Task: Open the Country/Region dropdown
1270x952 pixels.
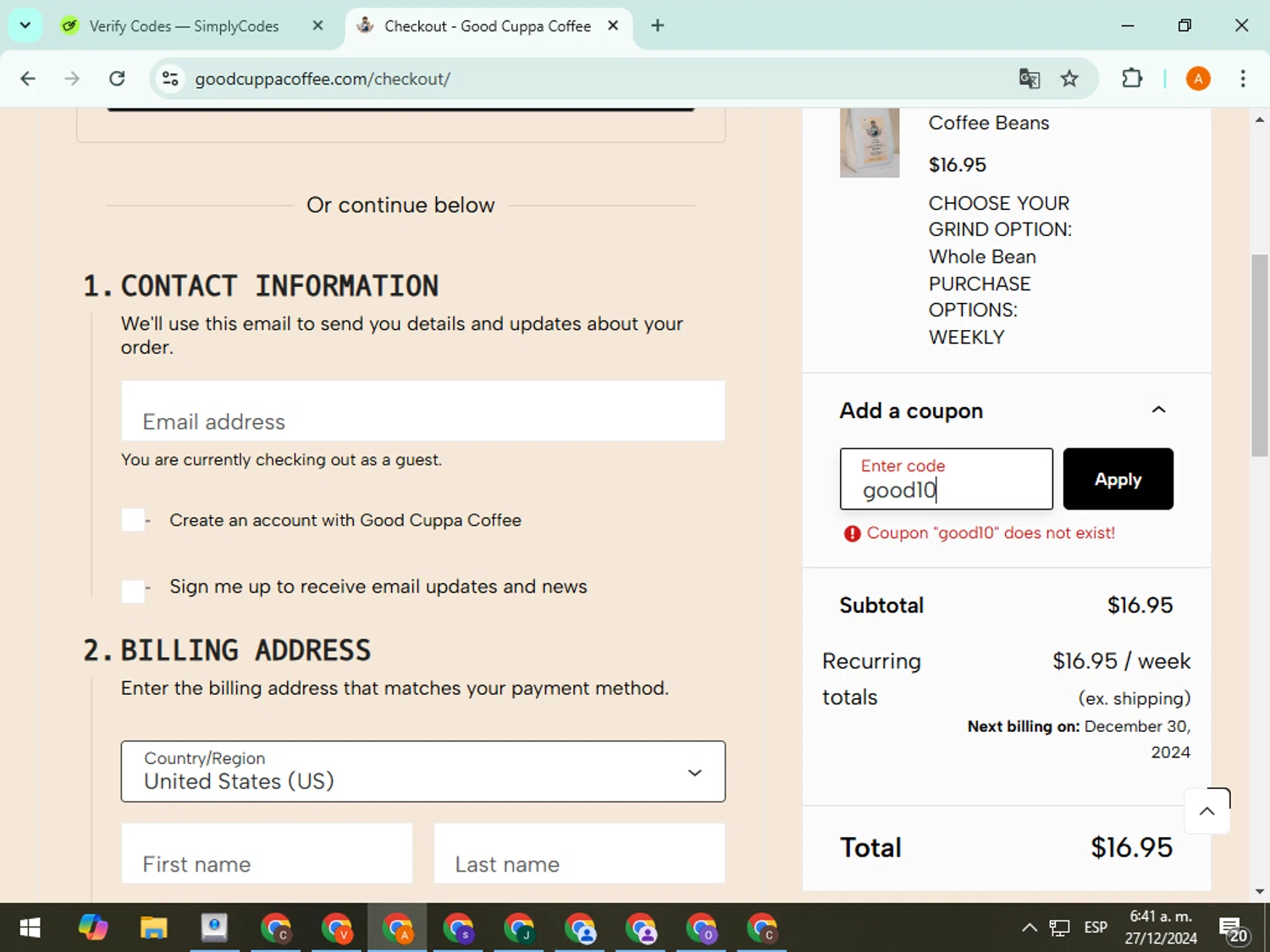Action: pos(422,771)
